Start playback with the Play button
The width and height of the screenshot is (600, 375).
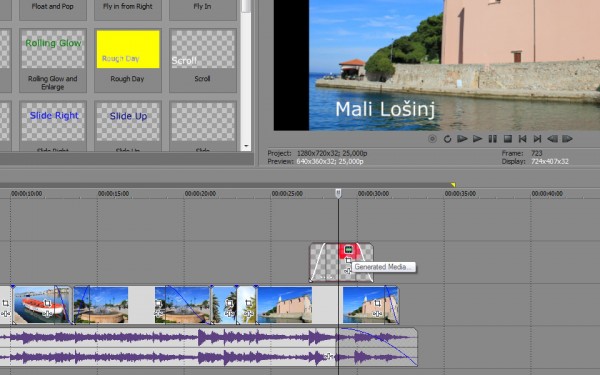click(x=477, y=139)
